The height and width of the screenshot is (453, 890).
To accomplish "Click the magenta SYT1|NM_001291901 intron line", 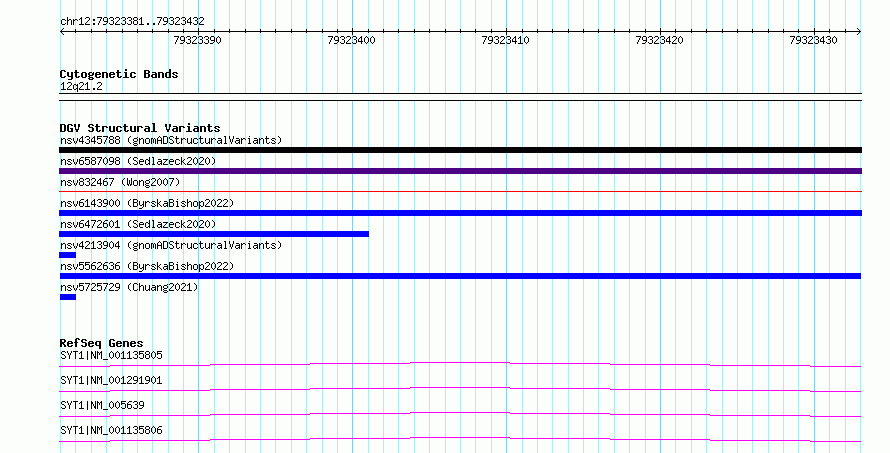I will [x=460, y=389].
